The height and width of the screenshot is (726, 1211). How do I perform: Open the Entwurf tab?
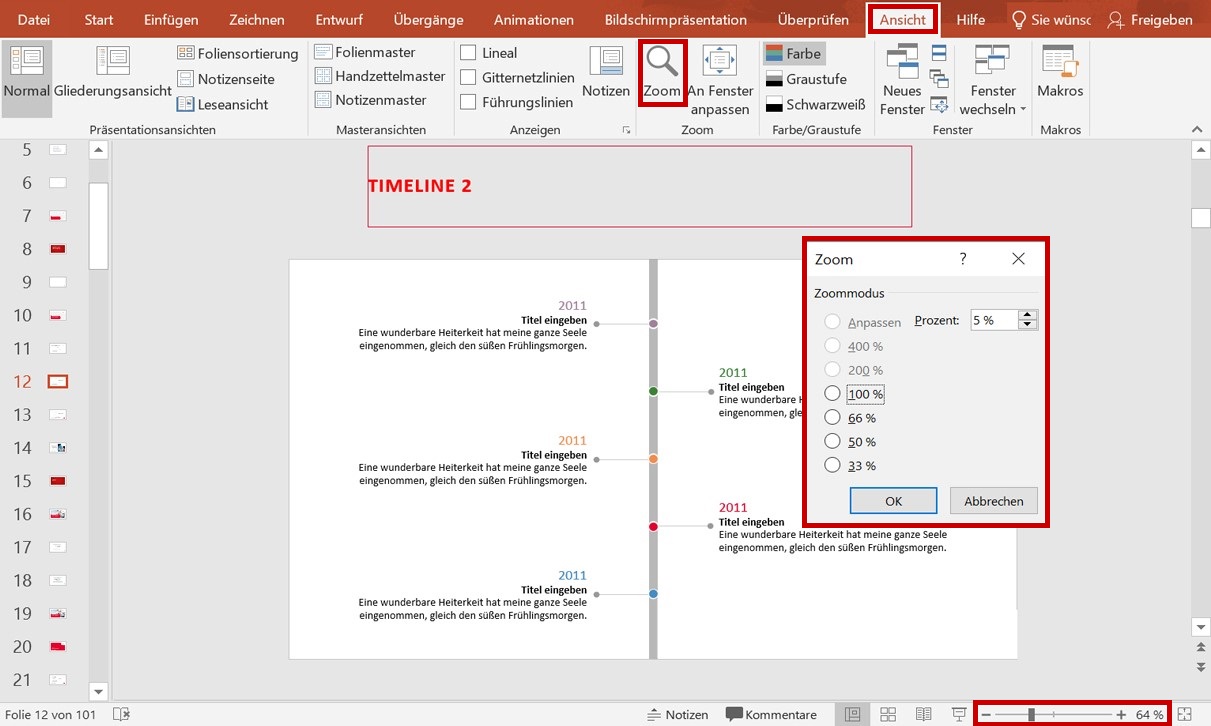pyautogui.click(x=339, y=20)
